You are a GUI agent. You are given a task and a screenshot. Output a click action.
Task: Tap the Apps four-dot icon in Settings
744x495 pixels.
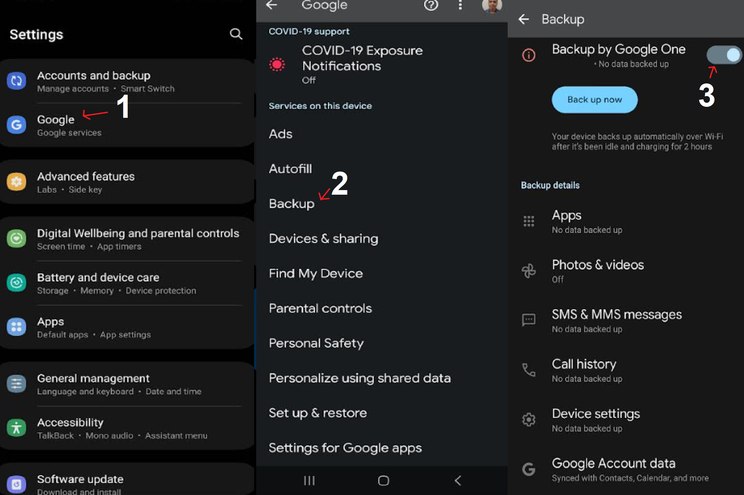[17, 327]
